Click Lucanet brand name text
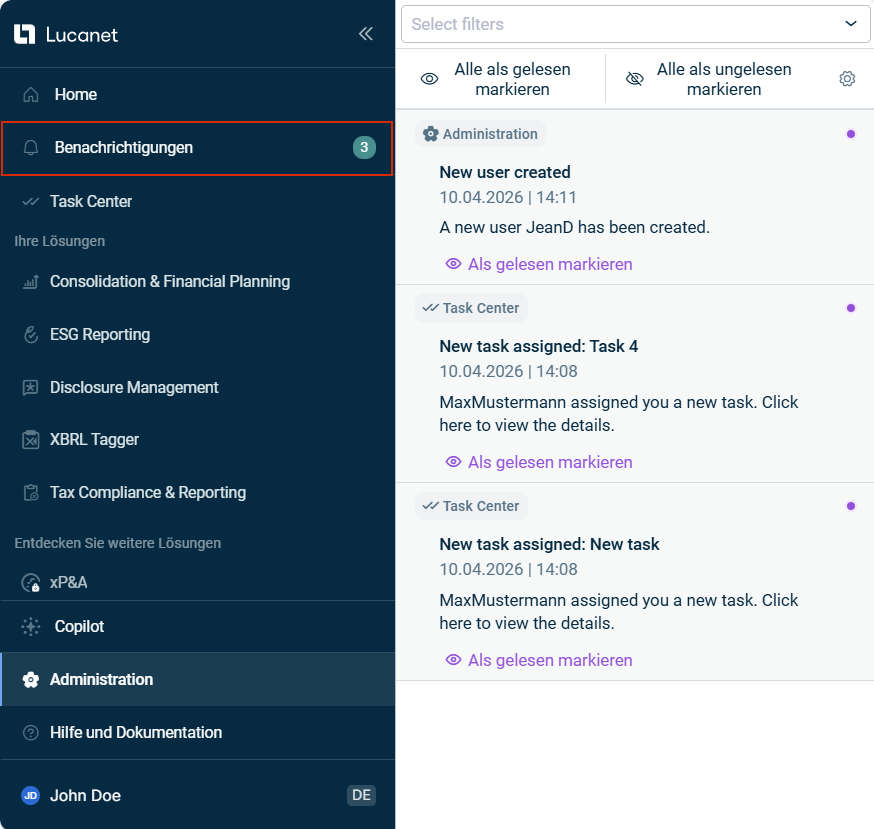874x829 pixels. 82,35
